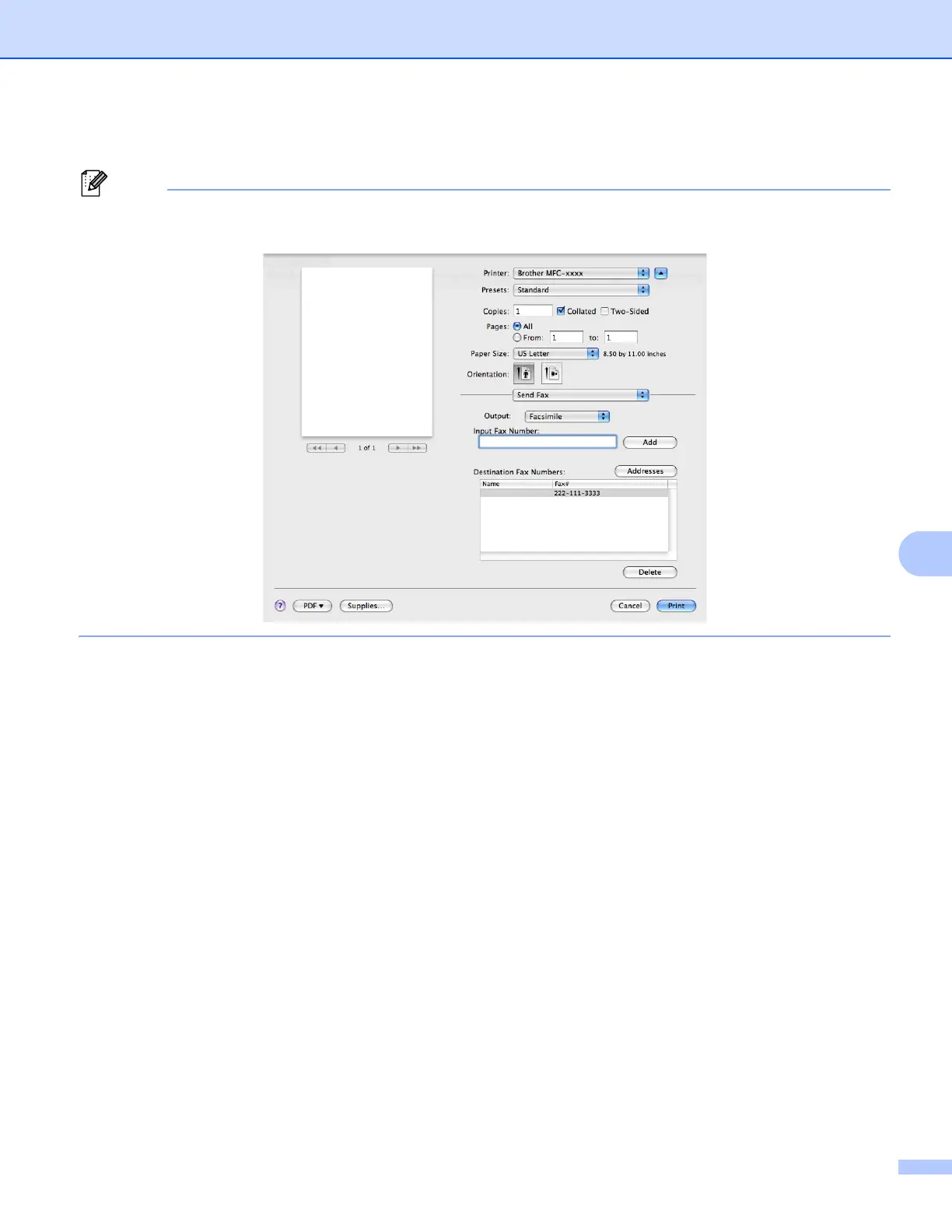952x1232 pixels.
Task: Open the Output dropdown showing Facsimile
Action: tap(568, 417)
